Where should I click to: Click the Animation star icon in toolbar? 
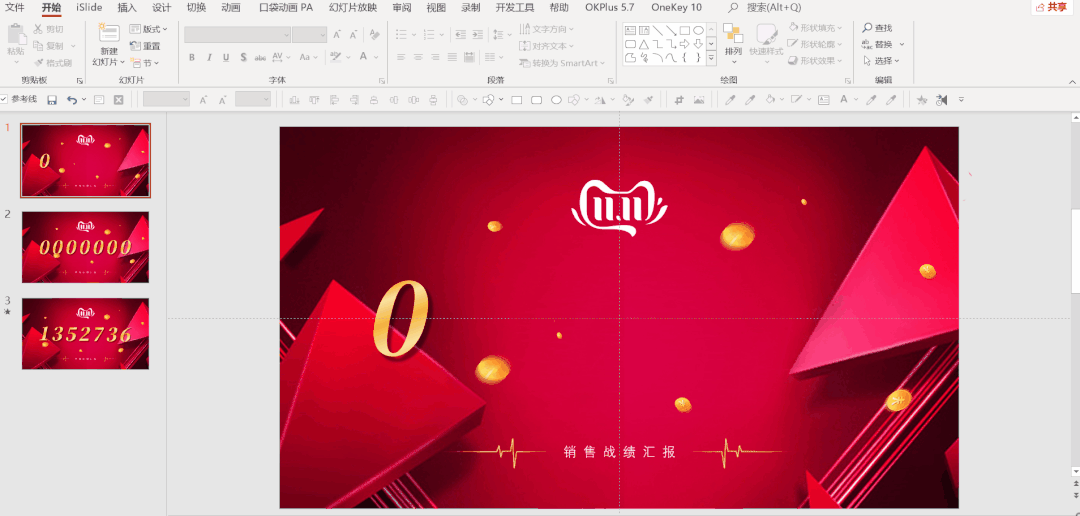[922, 100]
